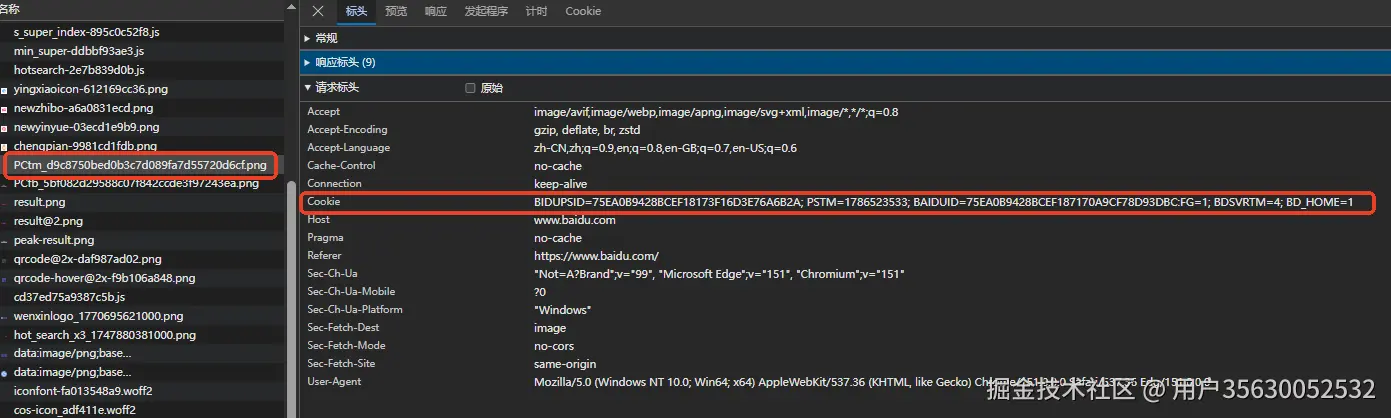This screenshot has width=1391, height=418.
Task: Click the Accept-Language header value
Action: tap(665, 148)
